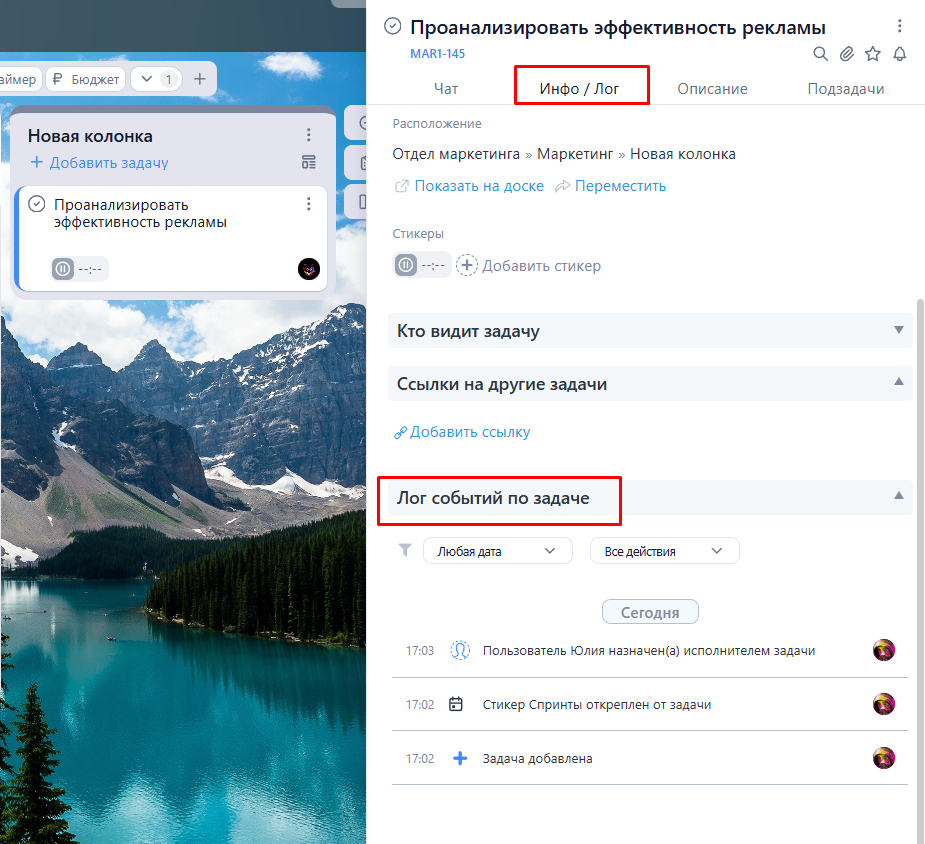Go to the Подзадачи tab

(845, 88)
